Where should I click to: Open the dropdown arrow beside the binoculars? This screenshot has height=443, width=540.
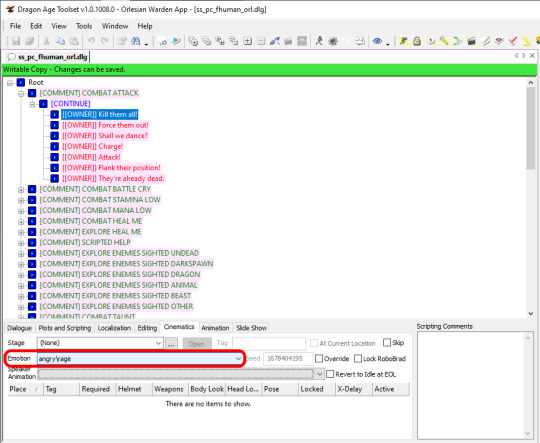tap(146, 44)
